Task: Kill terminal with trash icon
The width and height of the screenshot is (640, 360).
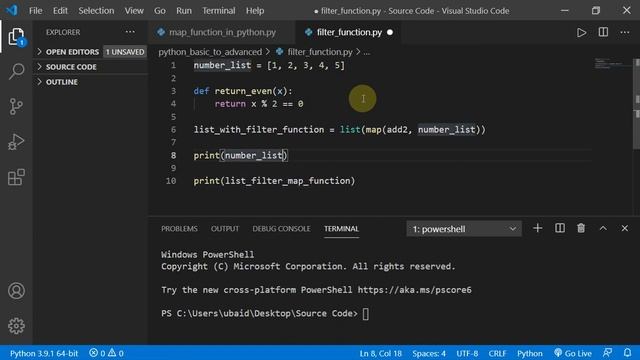Action: click(x=581, y=228)
